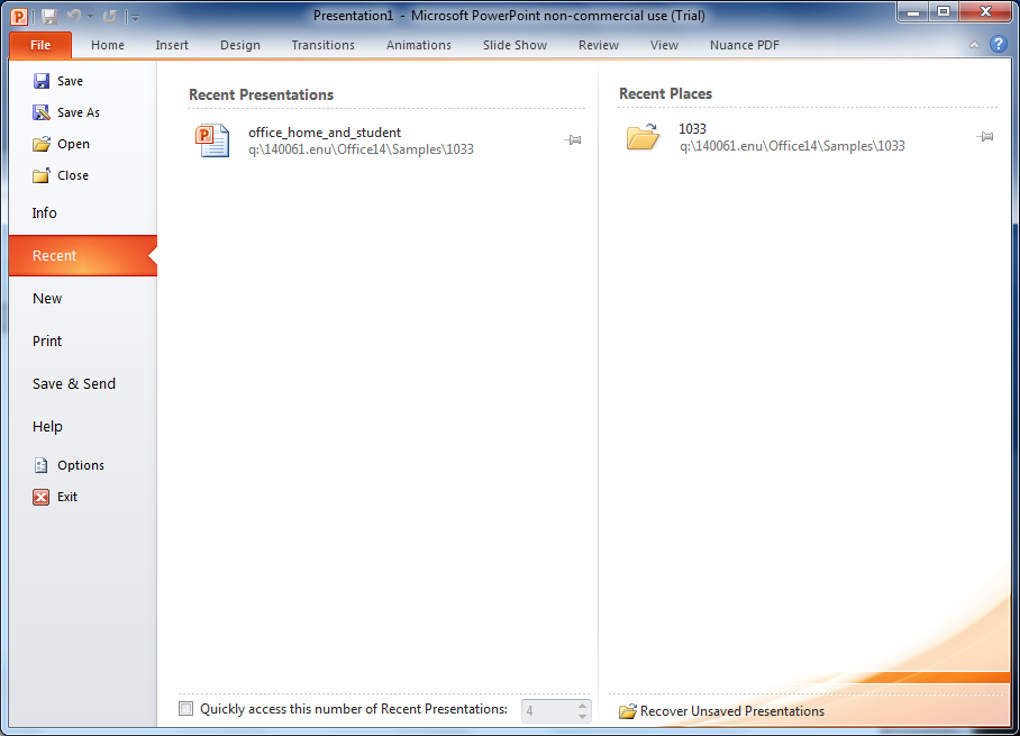Open the Undo history dropdown arrow
The width and height of the screenshot is (1020, 736).
pos(90,16)
